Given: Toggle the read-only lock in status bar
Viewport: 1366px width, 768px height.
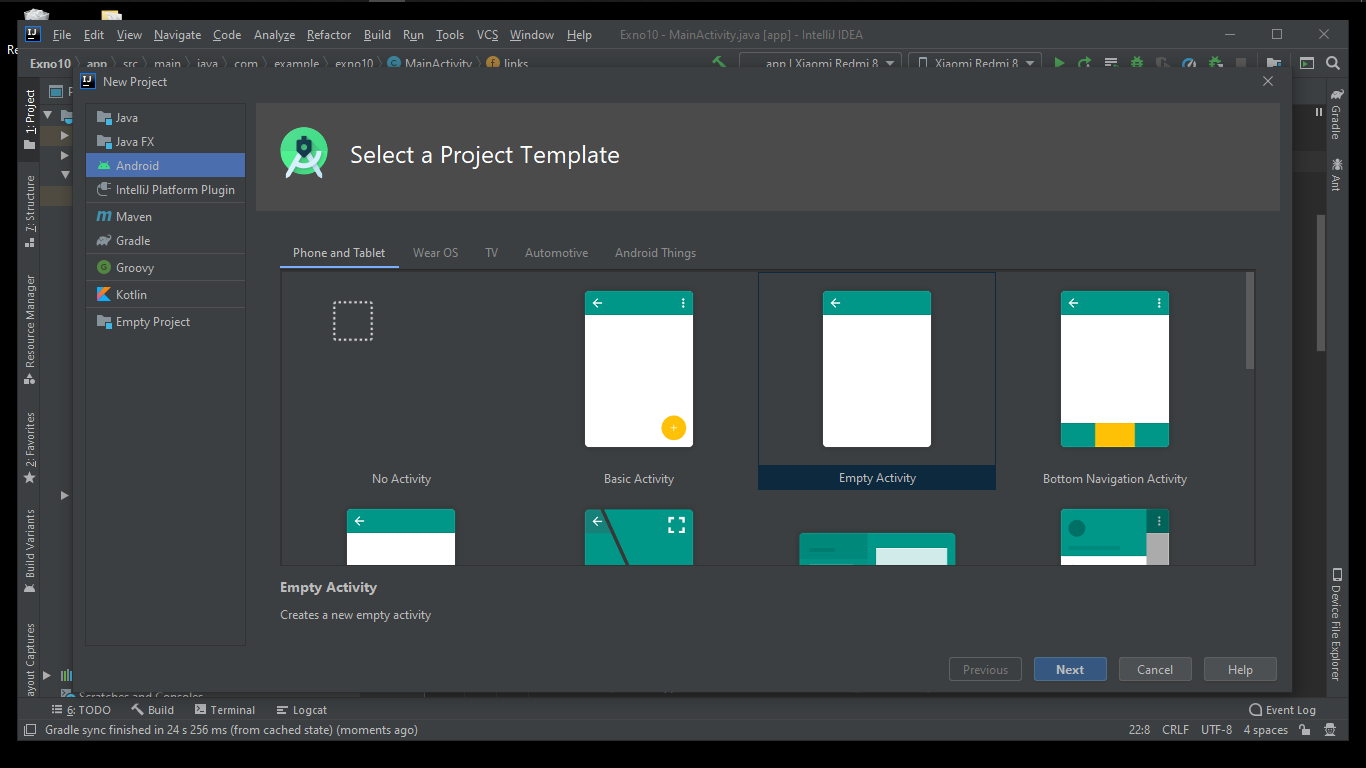Looking at the screenshot, I should click(x=1304, y=730).
